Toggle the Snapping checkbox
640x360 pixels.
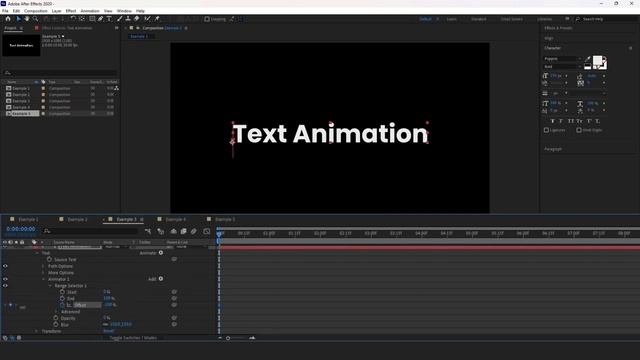[x=207, y=19]
